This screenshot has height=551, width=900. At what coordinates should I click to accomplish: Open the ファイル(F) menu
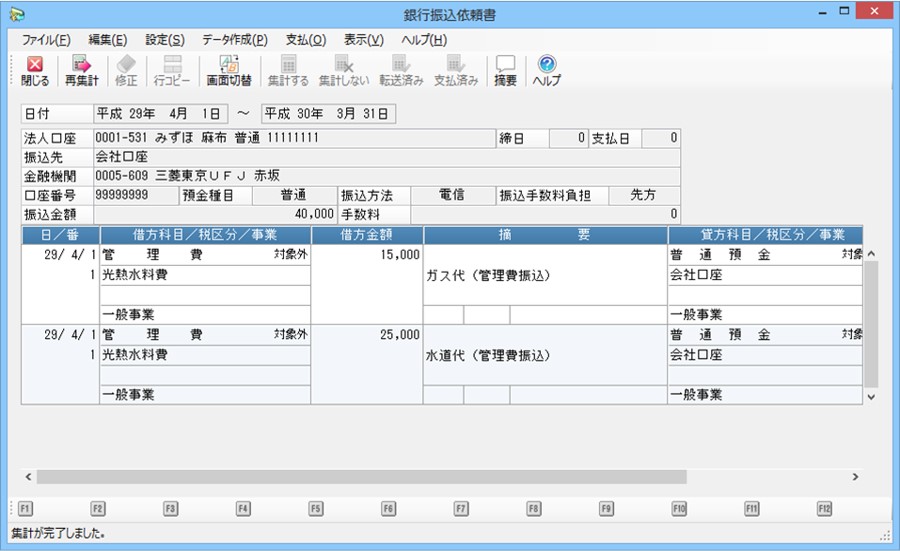(x=46, y=40)
